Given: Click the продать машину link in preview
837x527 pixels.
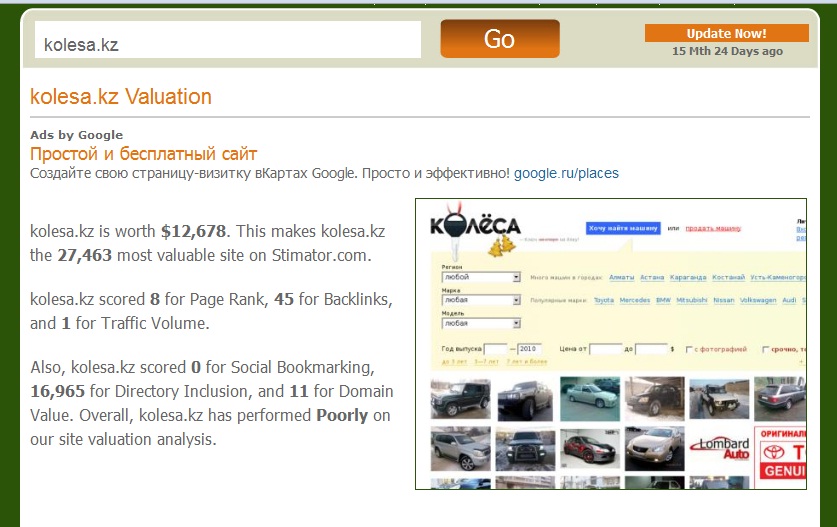Looking at the screenshot, I should 713,228.
